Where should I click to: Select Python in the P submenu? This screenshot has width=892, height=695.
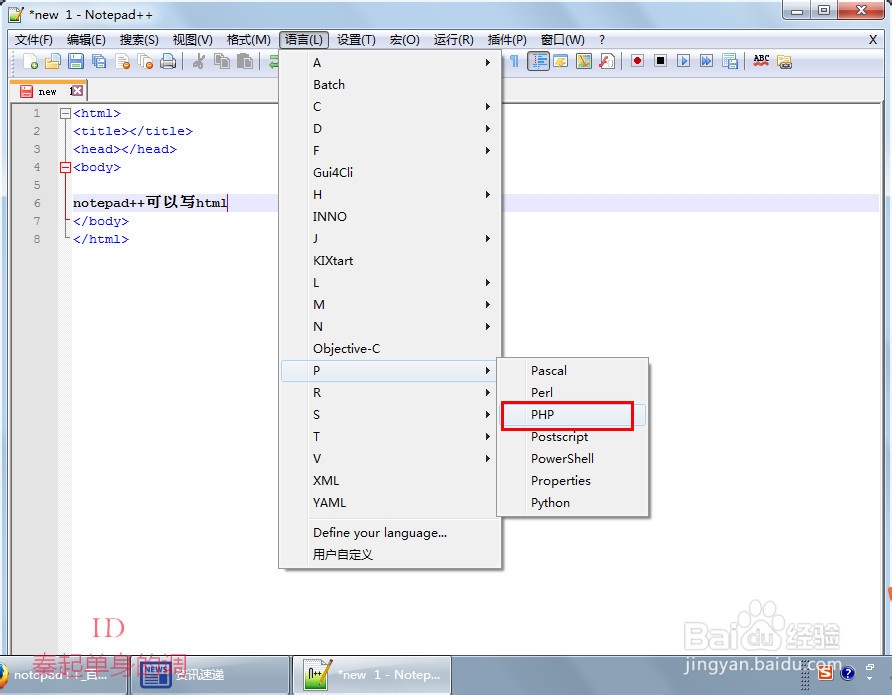coord(573,503)
